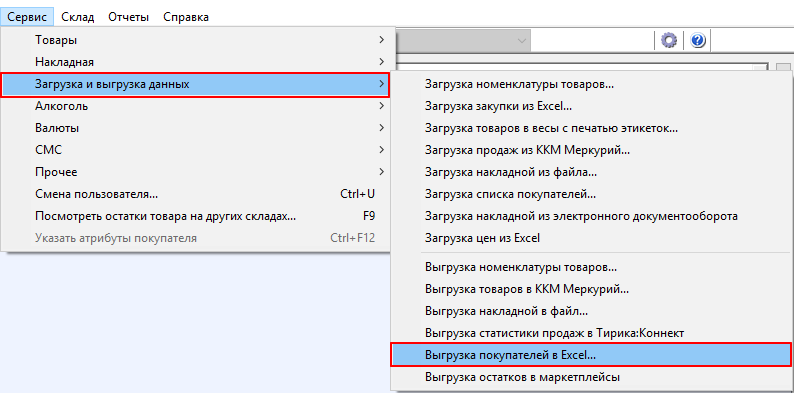Expand the Товары submenu
This screenshot has width=794, height=393.
[x=195, y=40]
